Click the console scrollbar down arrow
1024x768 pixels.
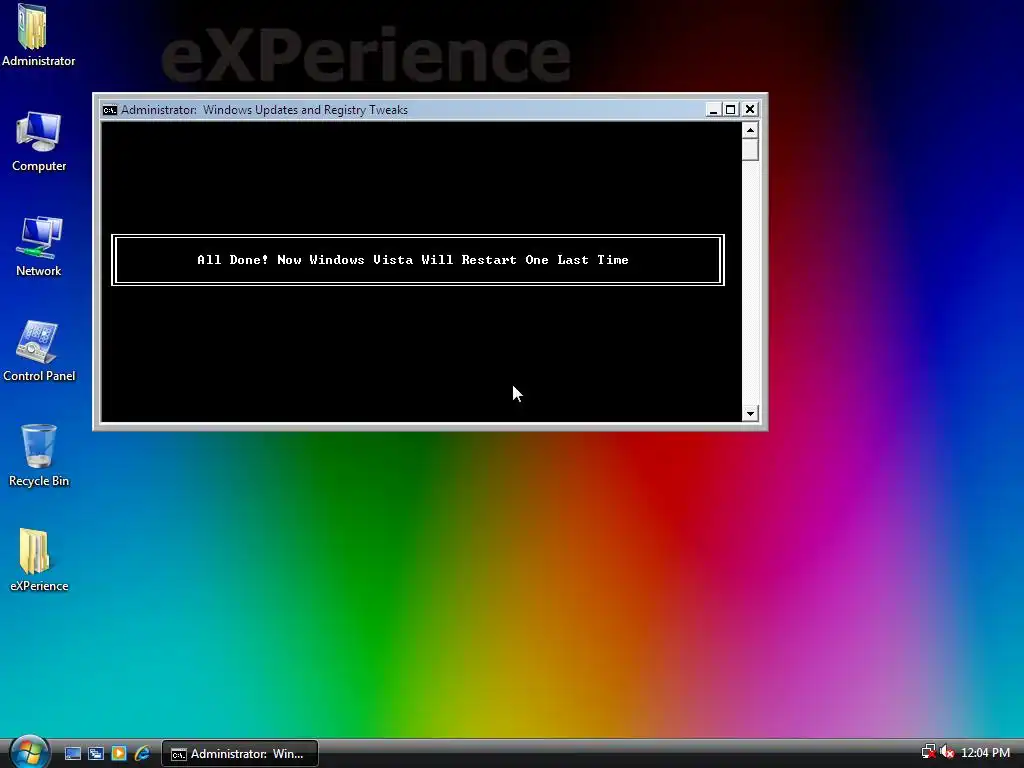tap(750, 413)
